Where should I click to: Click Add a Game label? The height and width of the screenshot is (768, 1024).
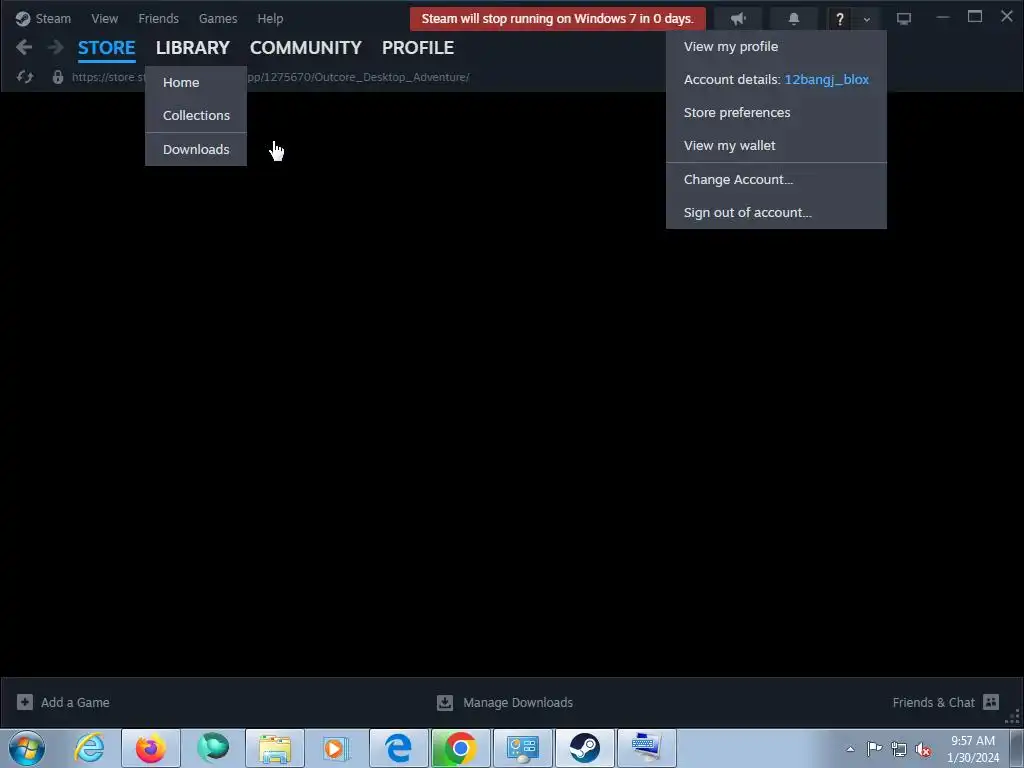(75, 703)
